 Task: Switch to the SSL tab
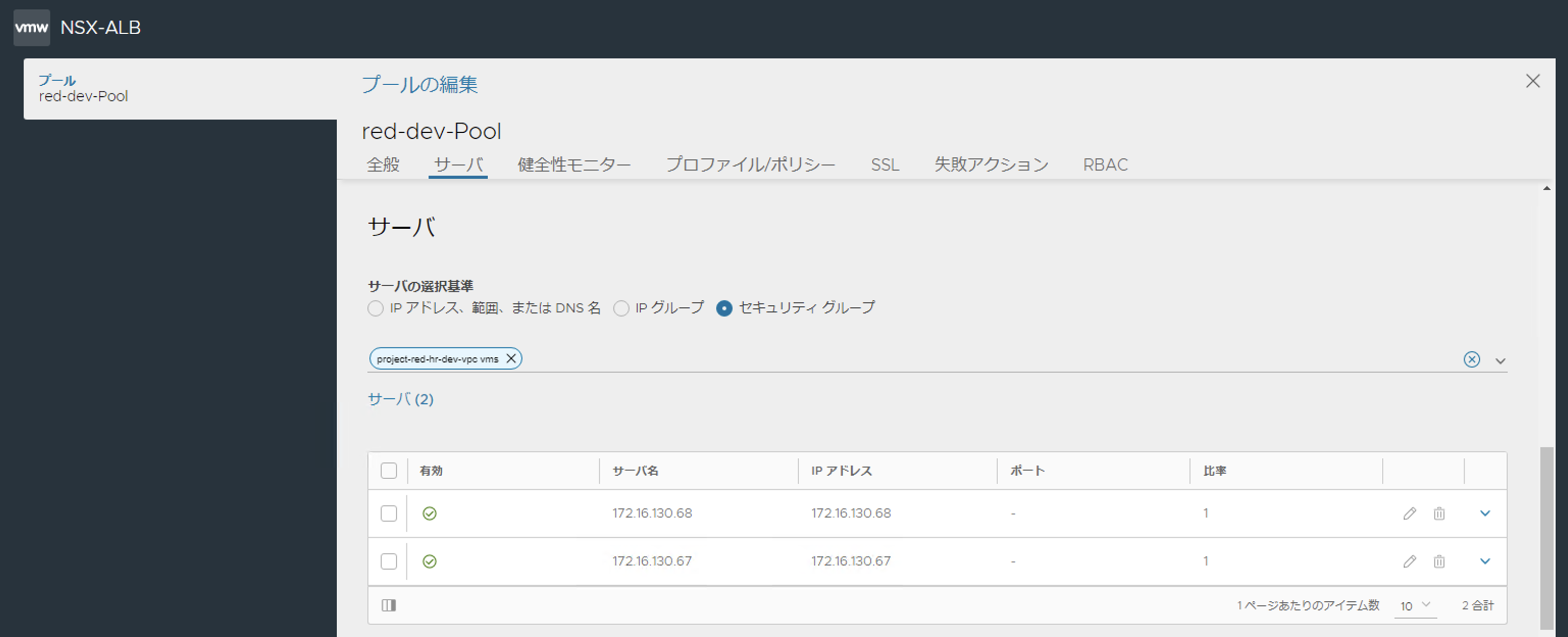884,164
